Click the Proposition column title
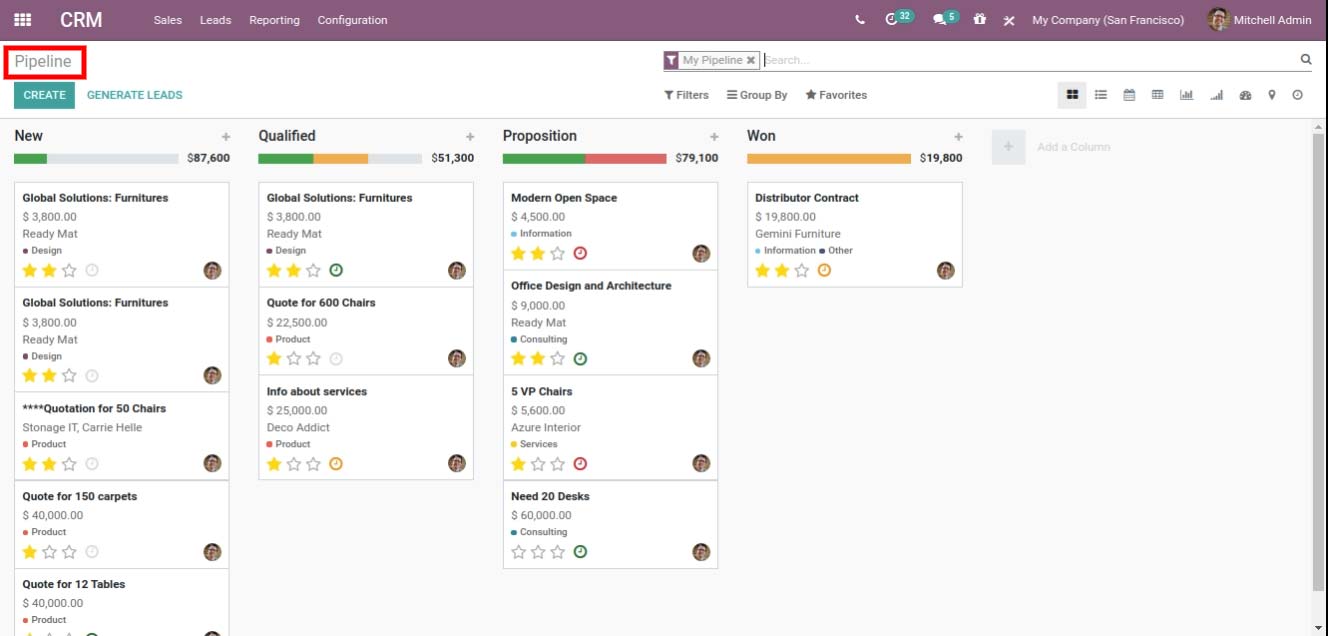This screenshot has width=1328, height=636. tap(540, 136)
